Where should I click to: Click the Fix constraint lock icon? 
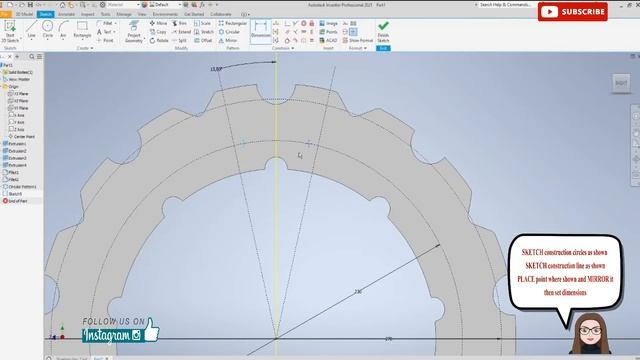pos(312,23)
